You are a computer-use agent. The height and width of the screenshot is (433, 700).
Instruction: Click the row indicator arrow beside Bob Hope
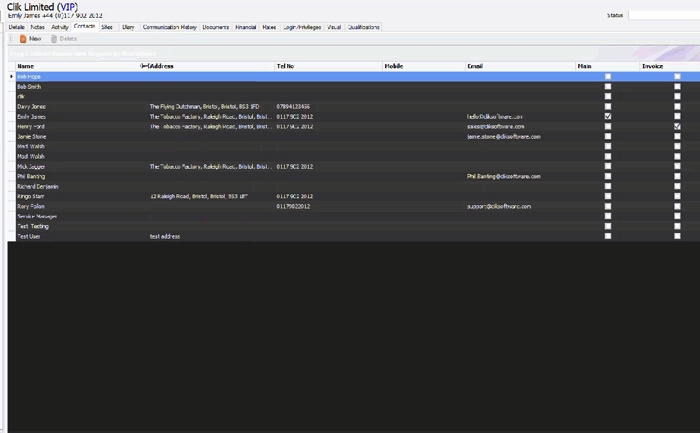click(x=12, y=76)
